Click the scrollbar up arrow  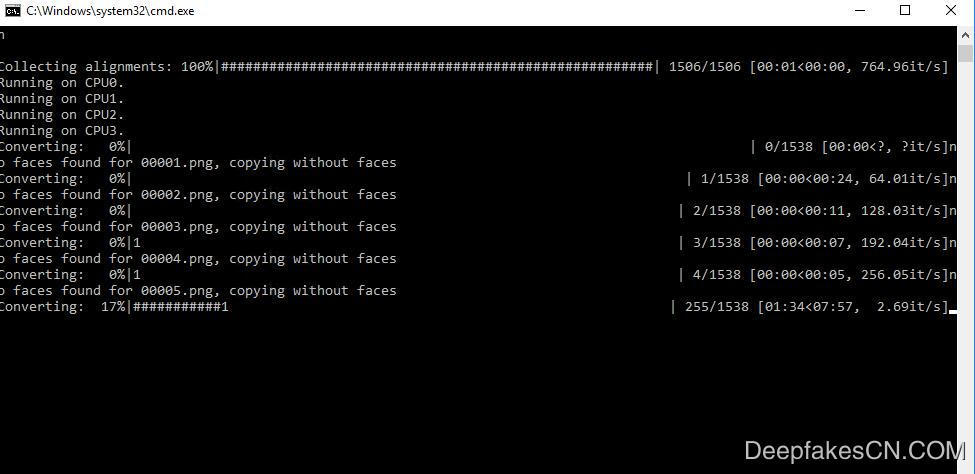click(965, 34)
